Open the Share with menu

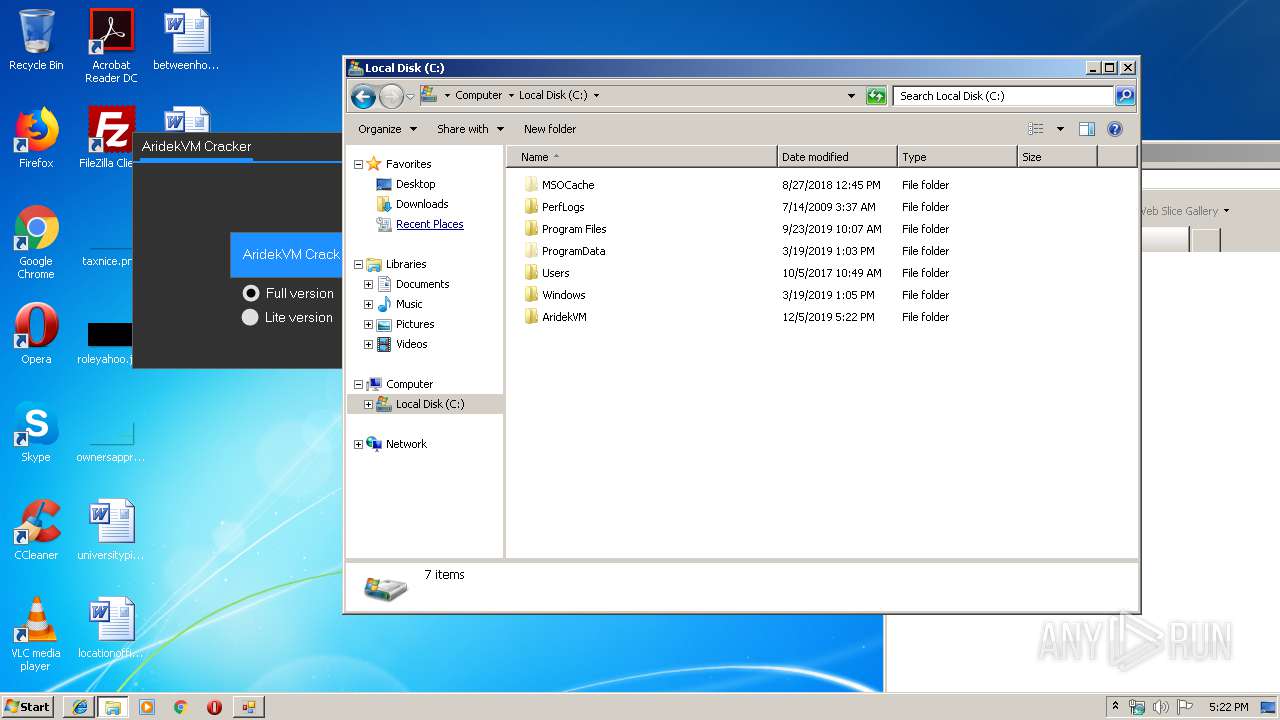470,129
